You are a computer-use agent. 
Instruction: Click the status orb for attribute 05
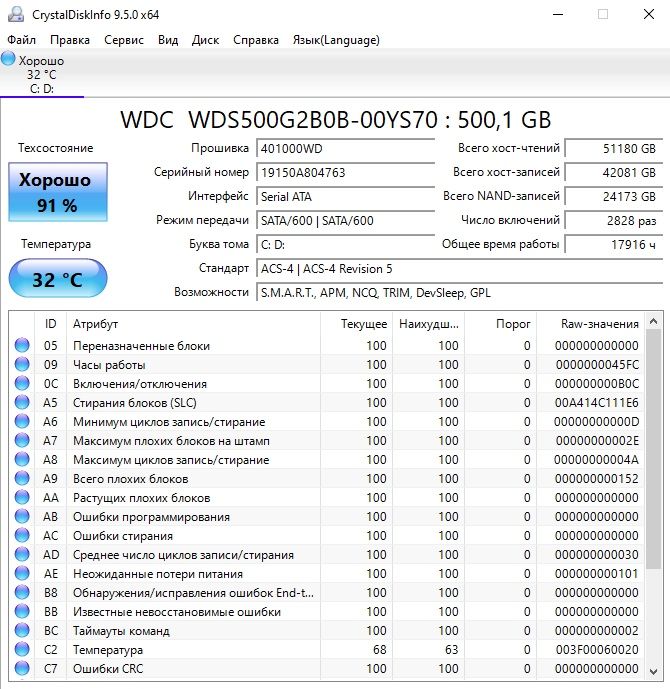(22, 345)
